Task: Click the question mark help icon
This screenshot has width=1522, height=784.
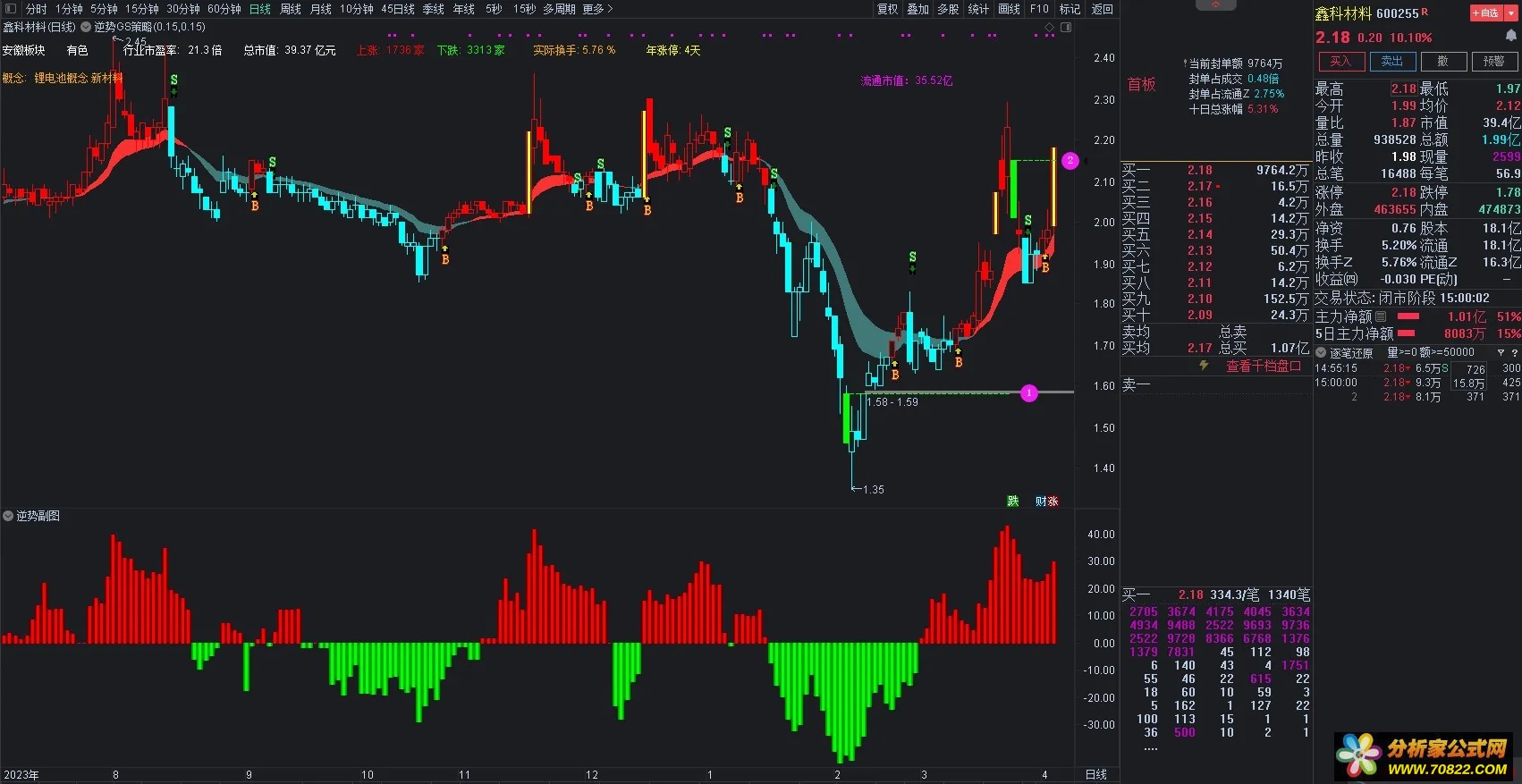Action: 1515,353
